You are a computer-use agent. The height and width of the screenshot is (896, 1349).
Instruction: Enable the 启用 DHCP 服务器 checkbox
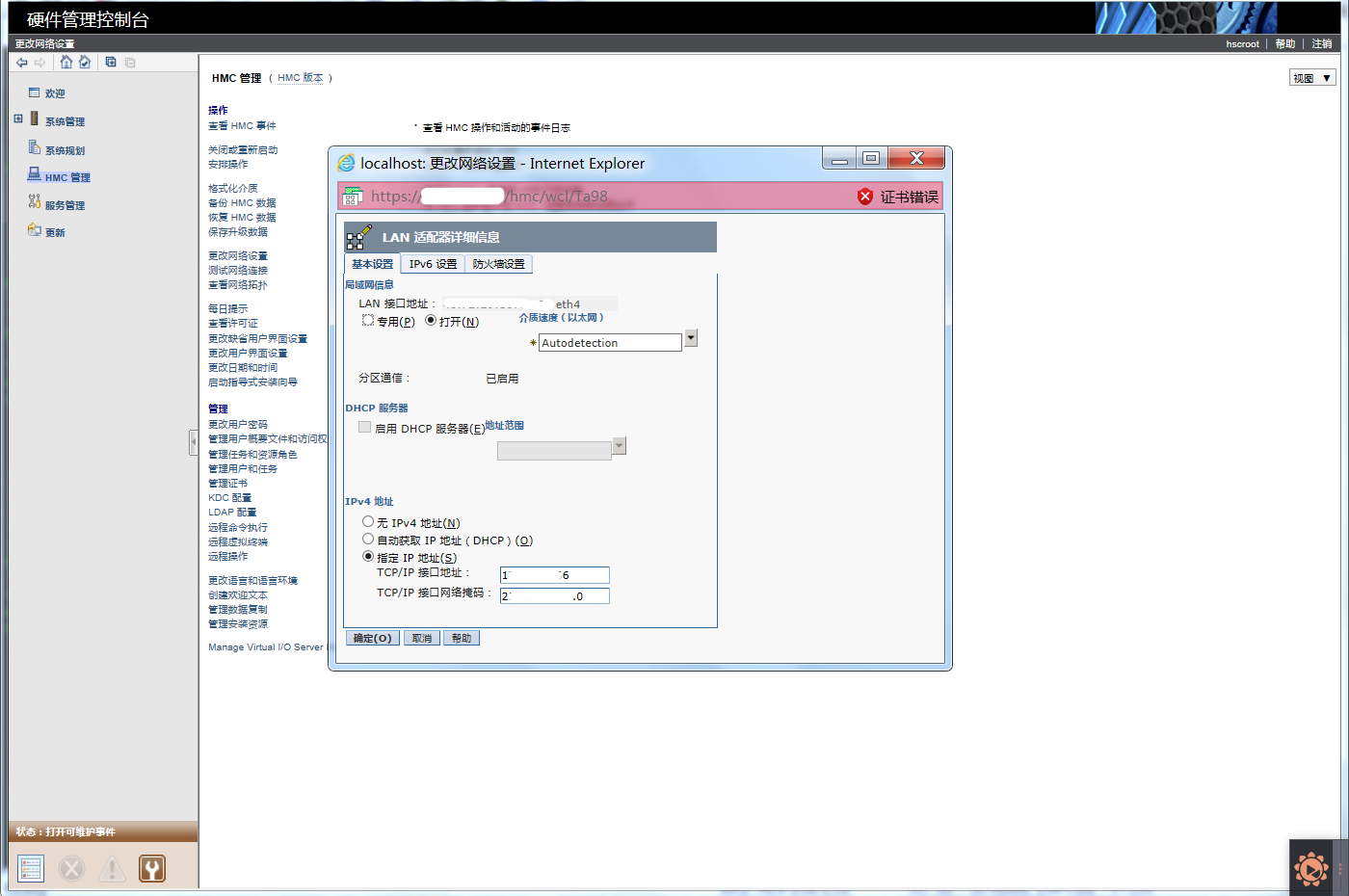point(364,427)
